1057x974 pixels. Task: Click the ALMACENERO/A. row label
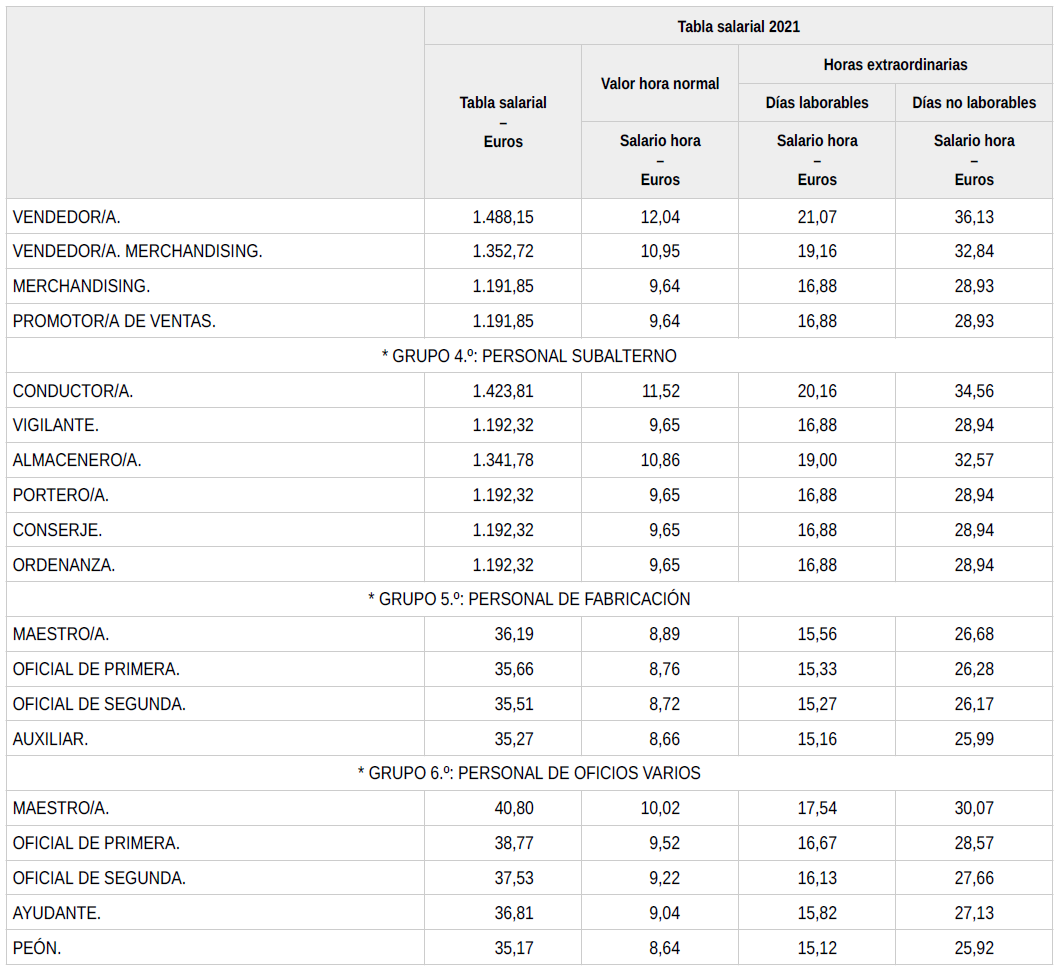(77, 460)
